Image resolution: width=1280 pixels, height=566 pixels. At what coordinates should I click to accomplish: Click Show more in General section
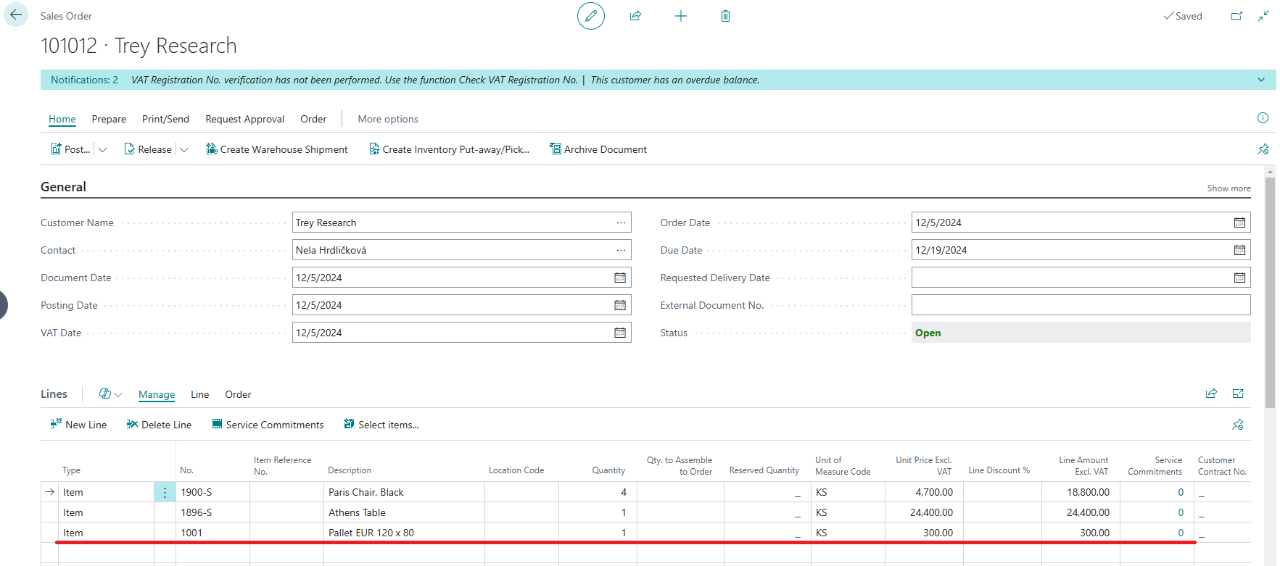click(1228, 188)
